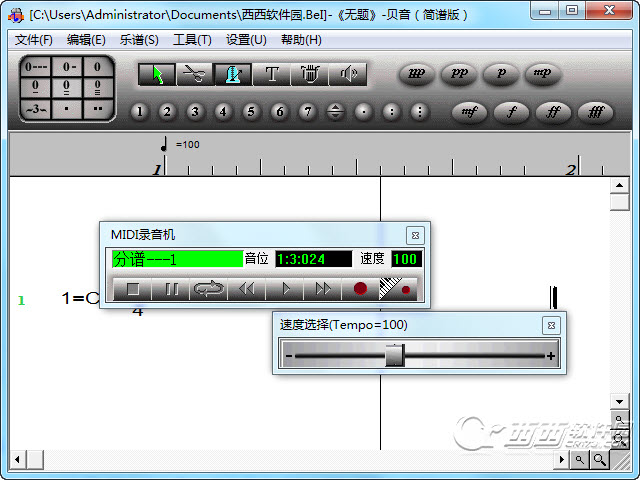
Task: Open the 工具(T) menu
Action: point(192,40)
